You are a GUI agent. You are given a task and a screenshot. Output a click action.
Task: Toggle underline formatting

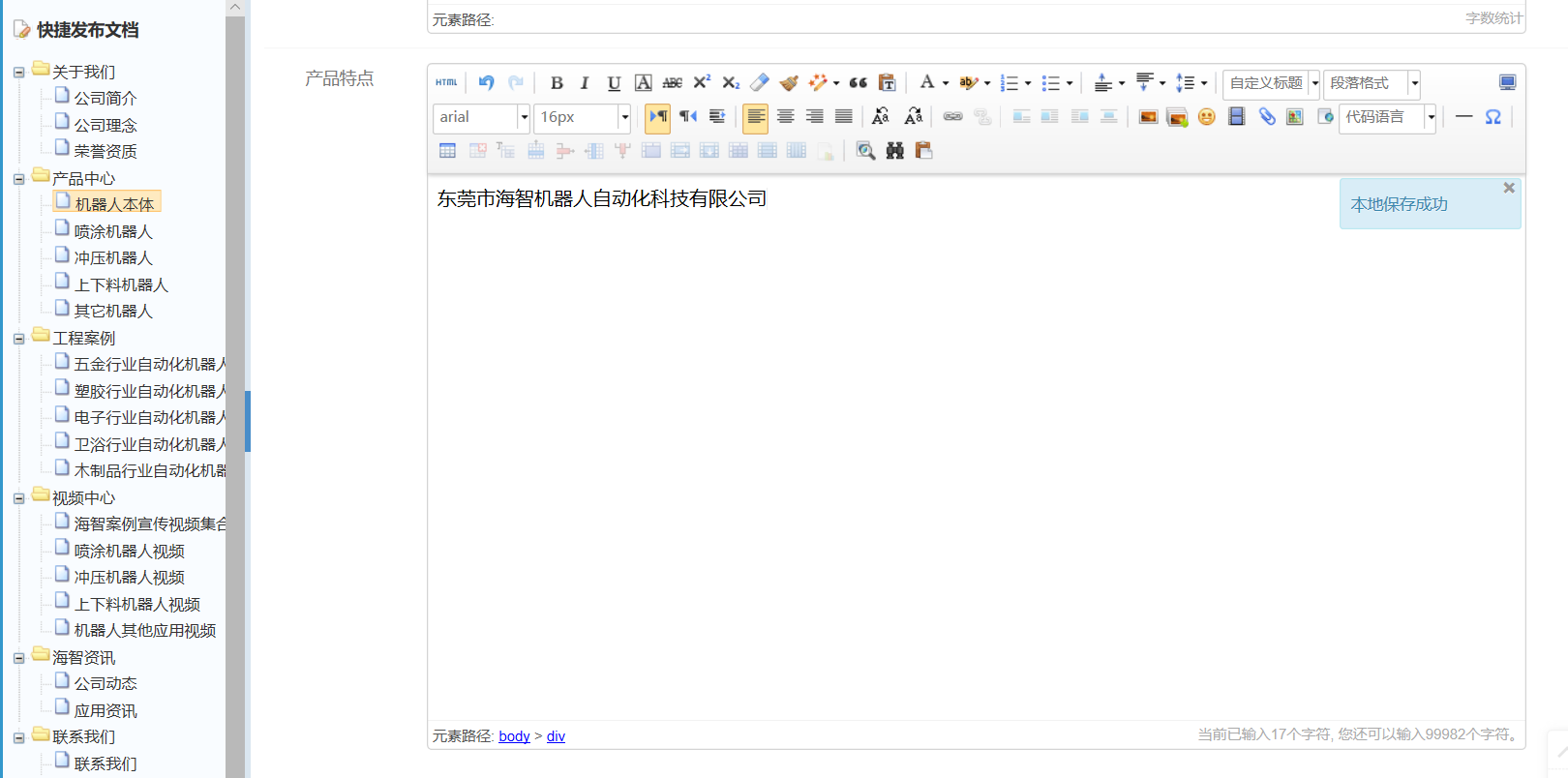click(x=614, y=82)
